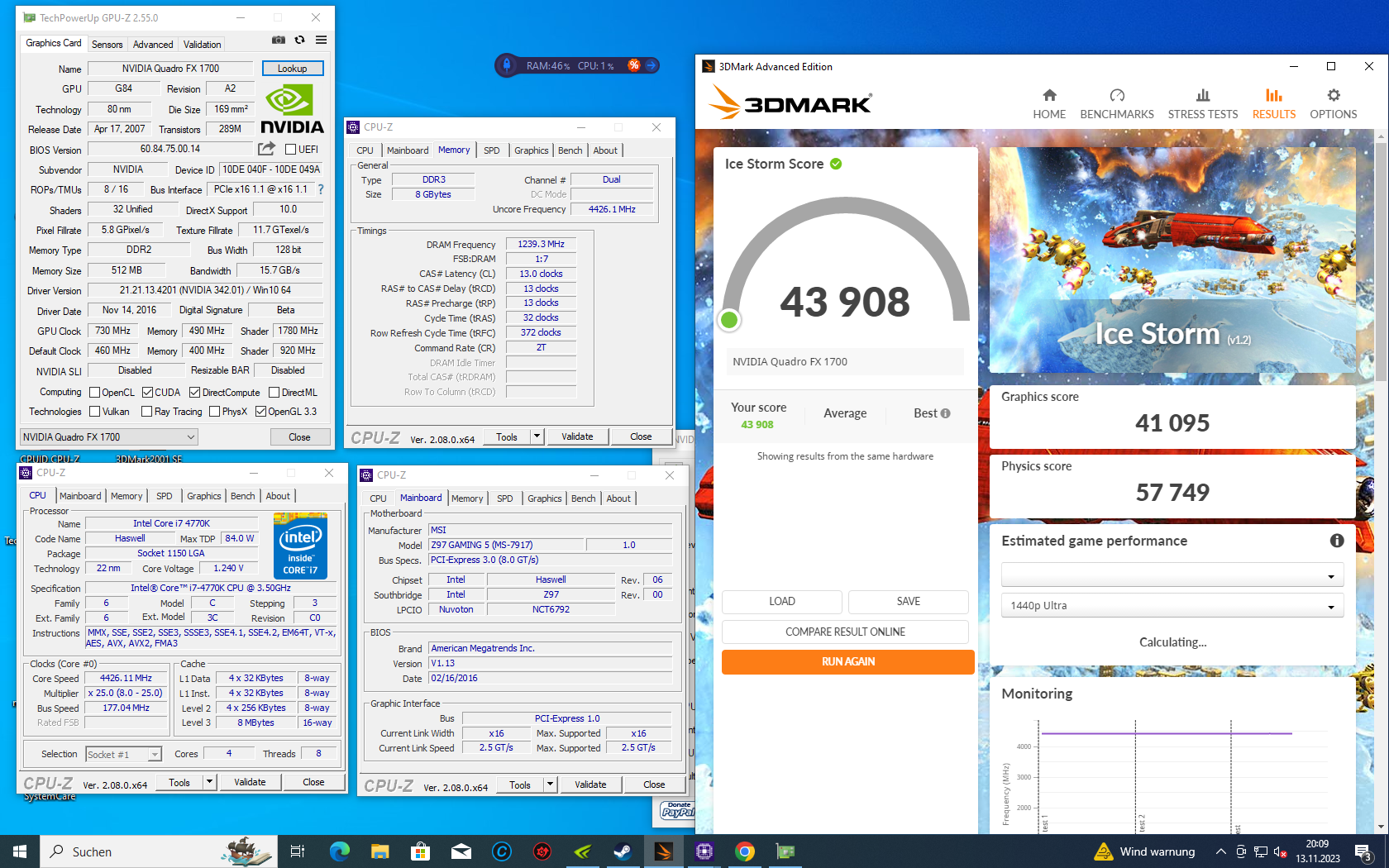Go to 3DMark HOME

[1049, 104]
